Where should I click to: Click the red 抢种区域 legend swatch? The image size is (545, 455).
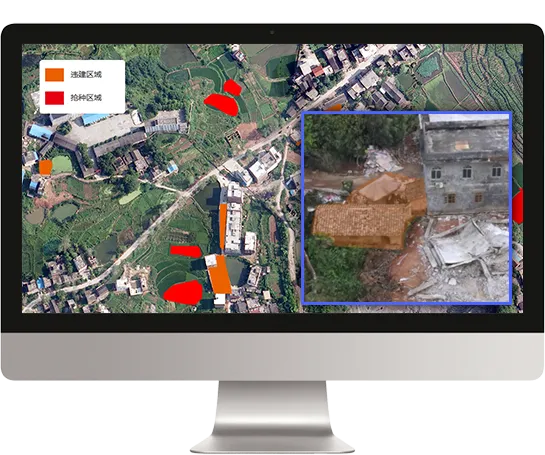pos(55,98)
